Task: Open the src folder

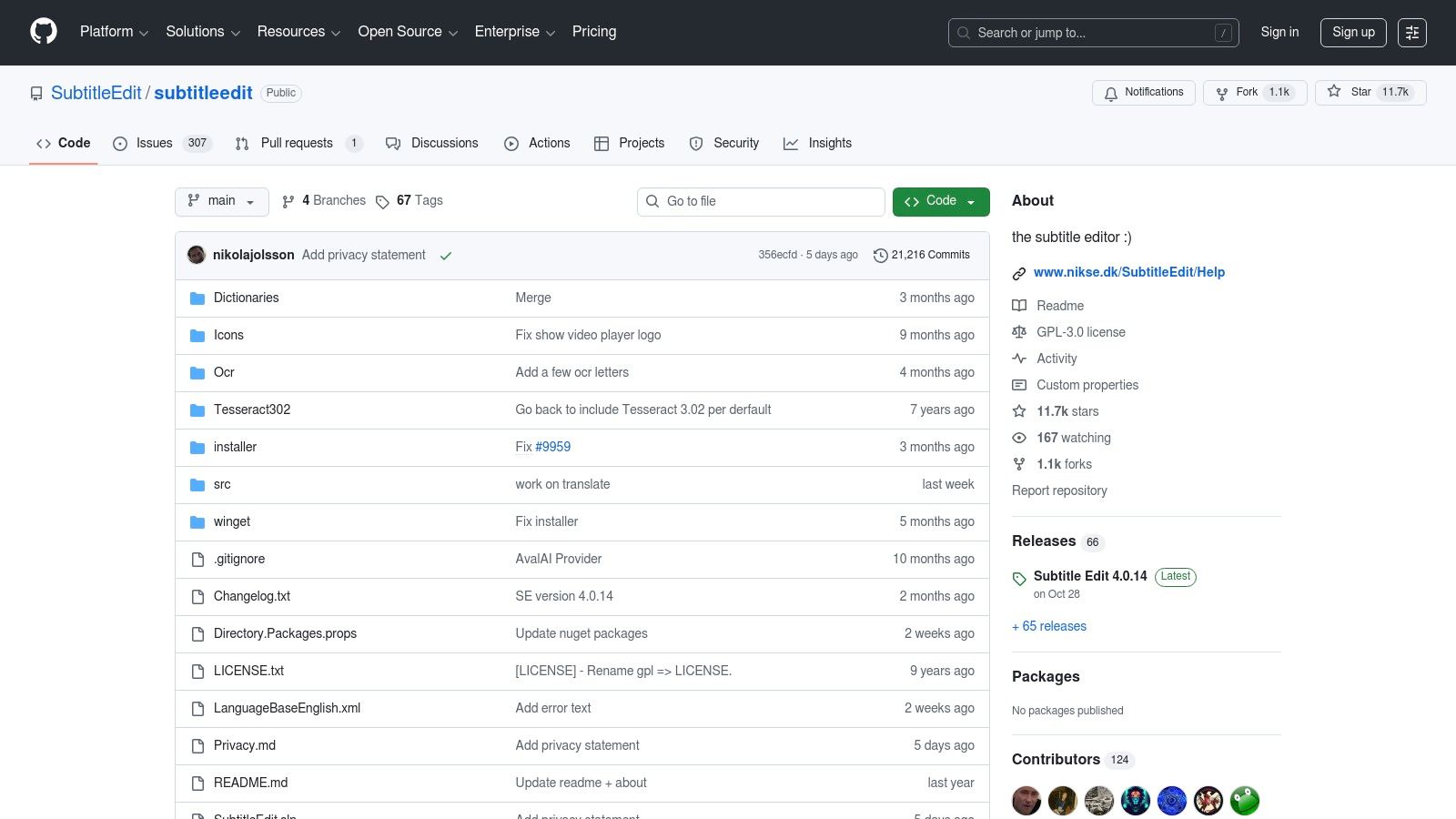Action: pyautogui.click(x=222, y=484)
